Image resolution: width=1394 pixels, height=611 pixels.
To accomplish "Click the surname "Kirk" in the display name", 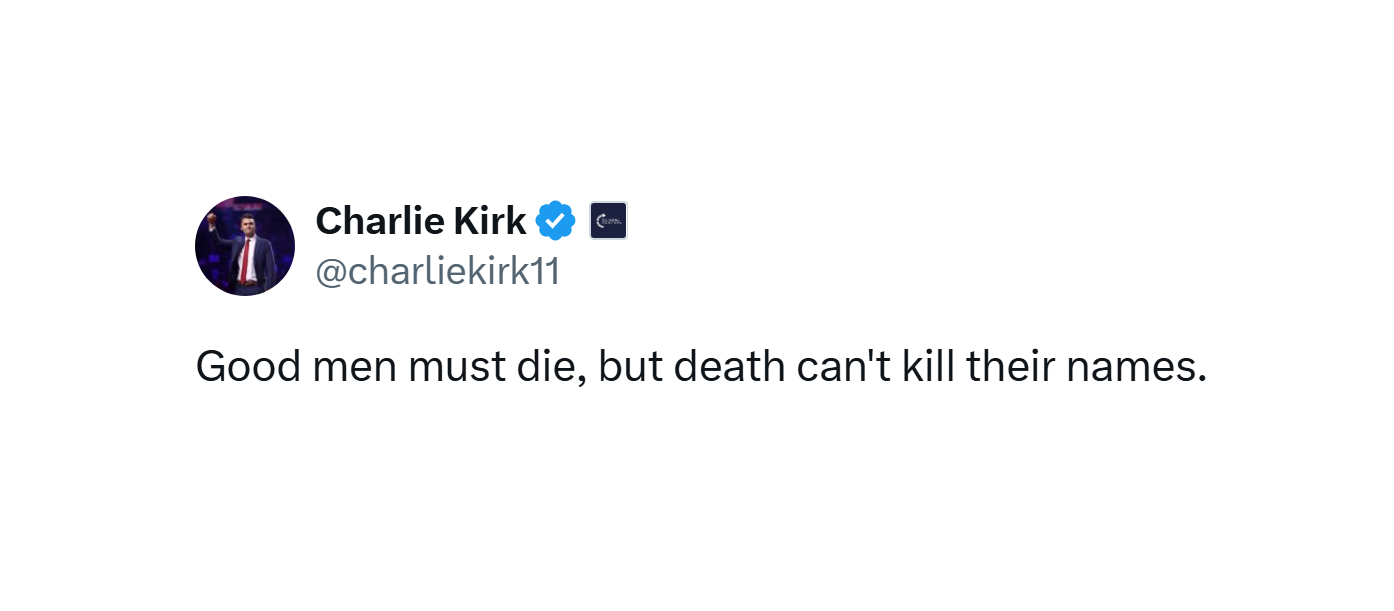I will point(493,221).
